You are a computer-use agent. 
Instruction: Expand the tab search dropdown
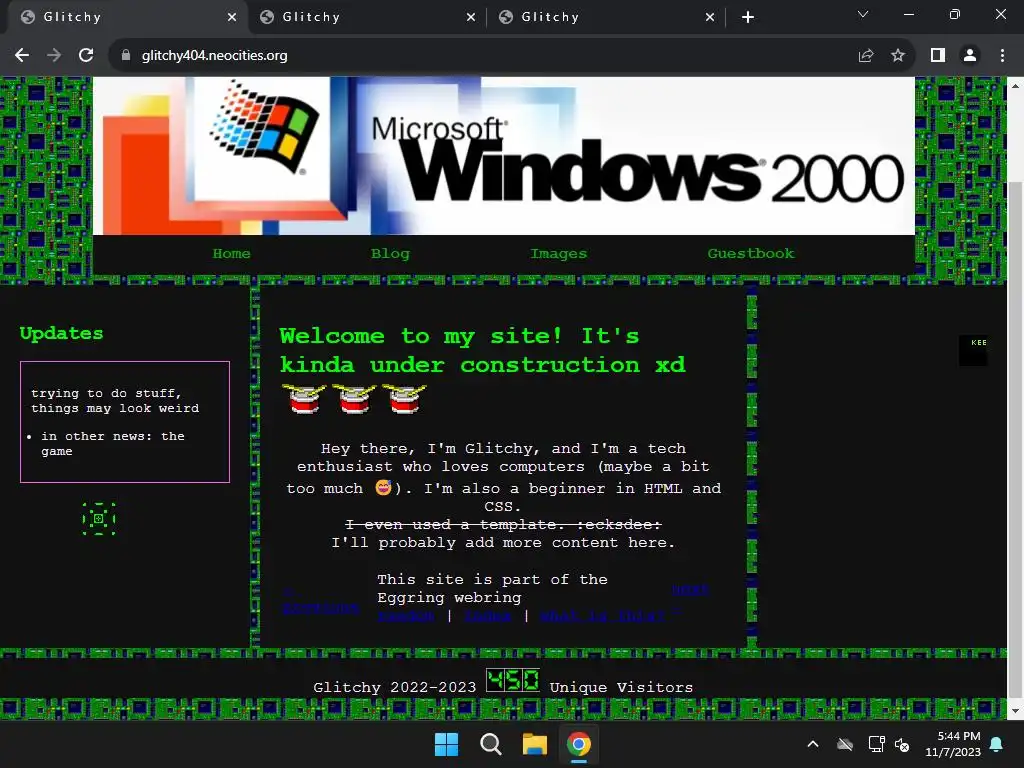click(x=863, y=14)
